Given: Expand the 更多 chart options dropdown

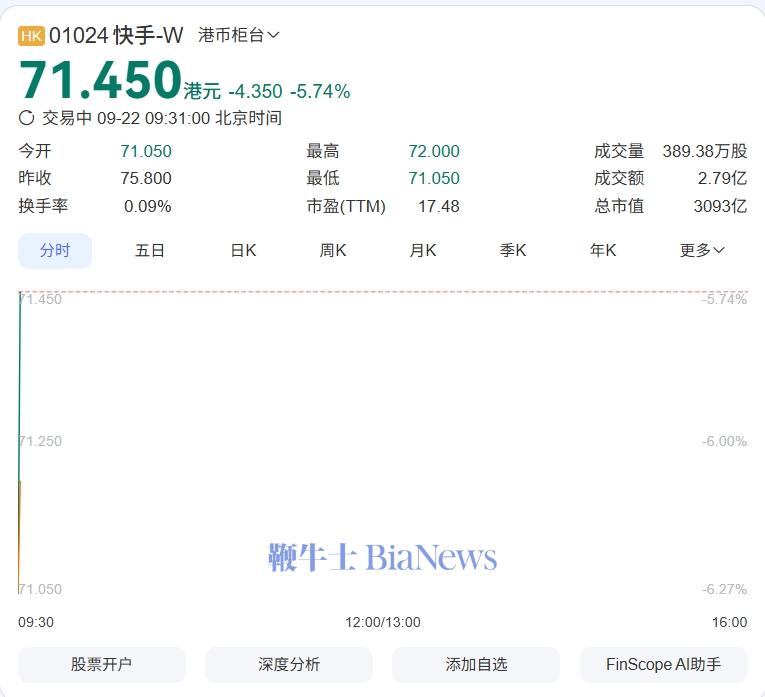Looking at the screenshot, I should 702,250.
